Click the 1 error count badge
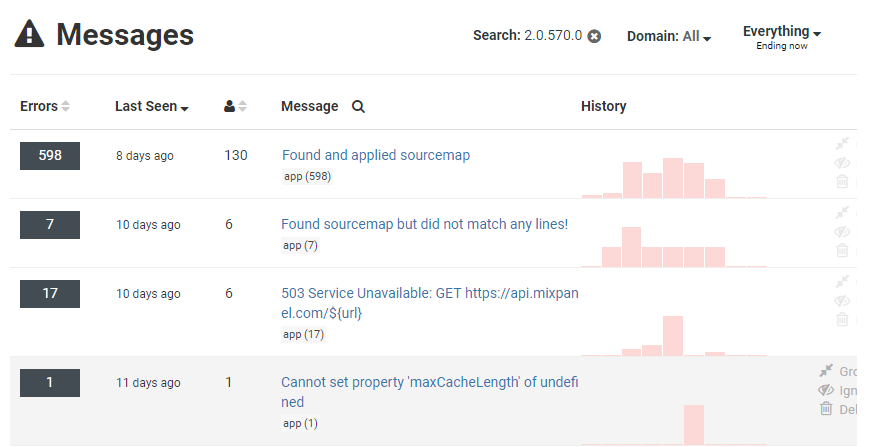 tap(50, 383)
